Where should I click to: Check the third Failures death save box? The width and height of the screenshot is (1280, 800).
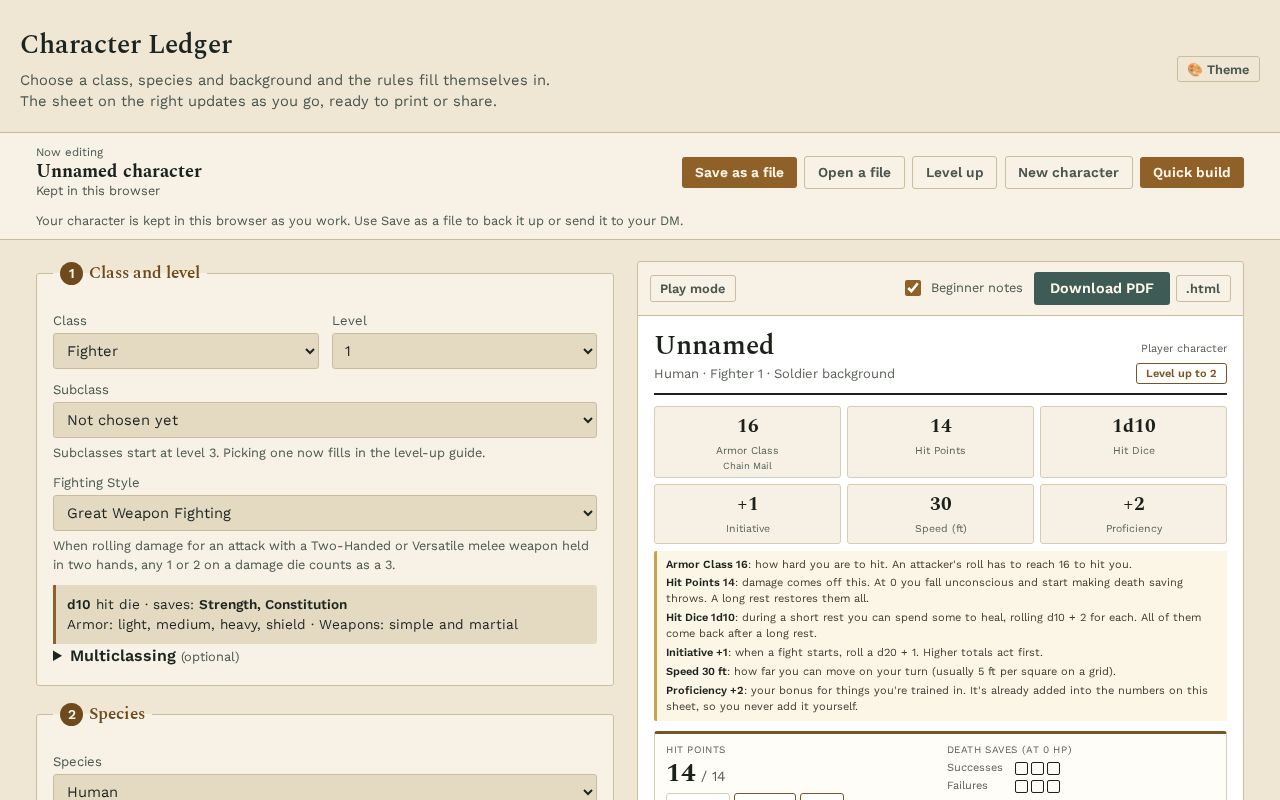1053,786
